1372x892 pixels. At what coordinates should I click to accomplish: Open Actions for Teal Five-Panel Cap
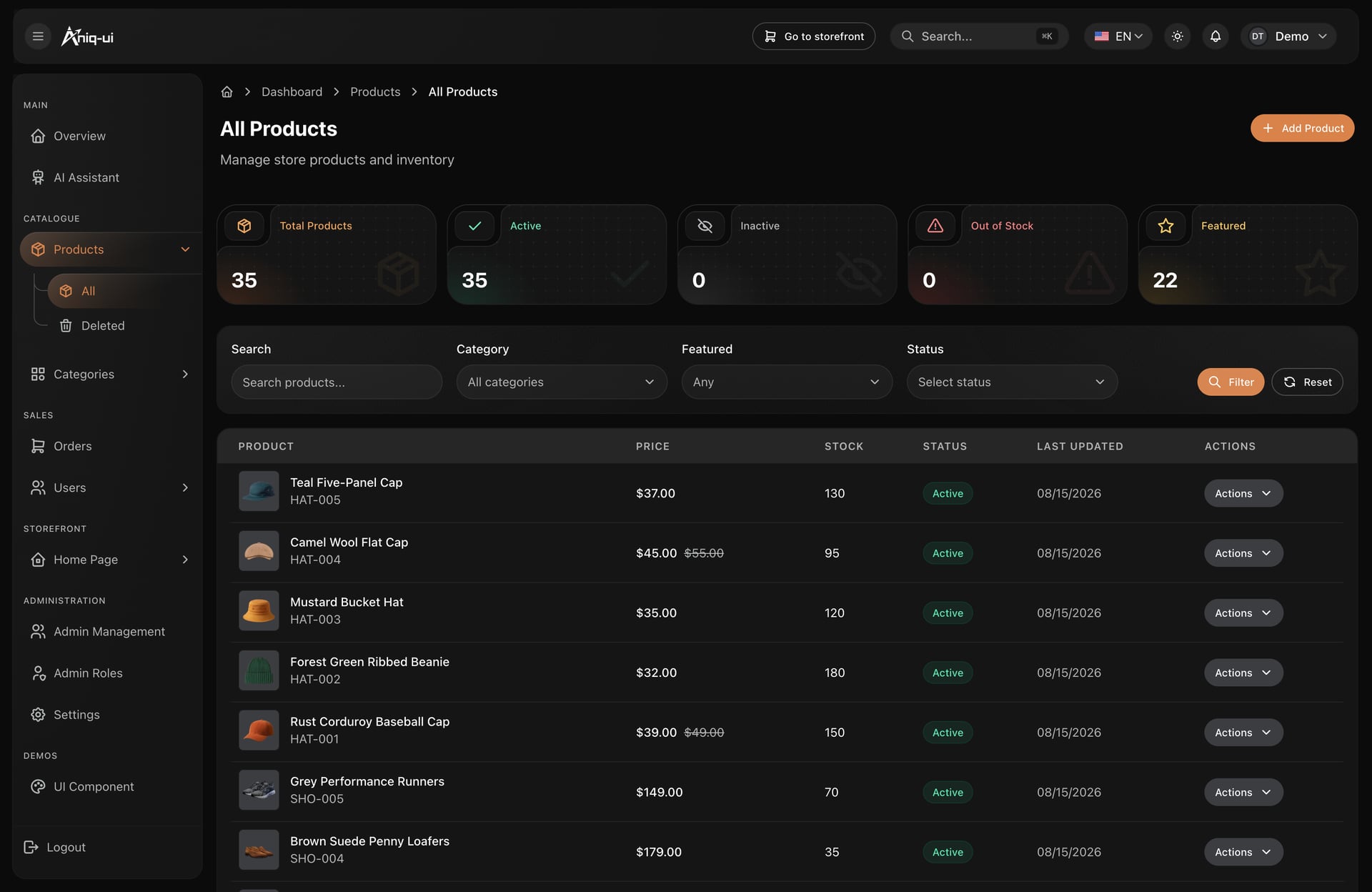pos(1243,493)
